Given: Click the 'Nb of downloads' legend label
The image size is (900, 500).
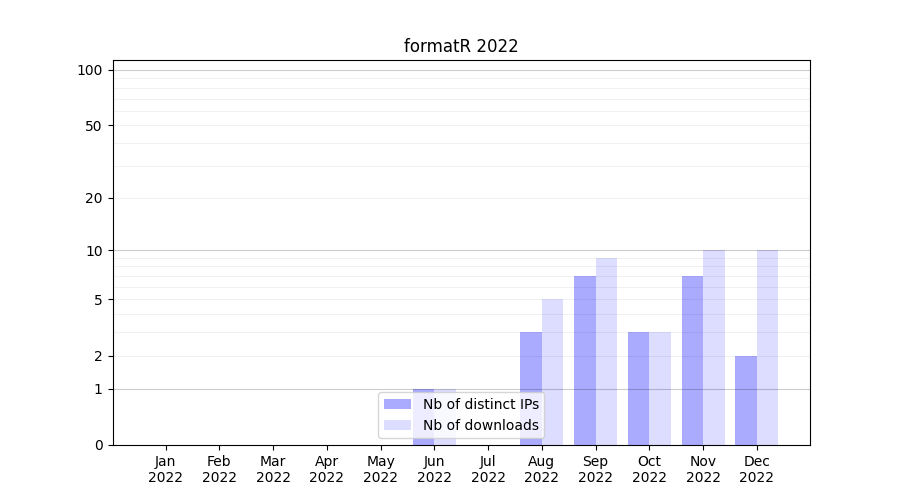Looking at the screenshot, I should 480,425.
